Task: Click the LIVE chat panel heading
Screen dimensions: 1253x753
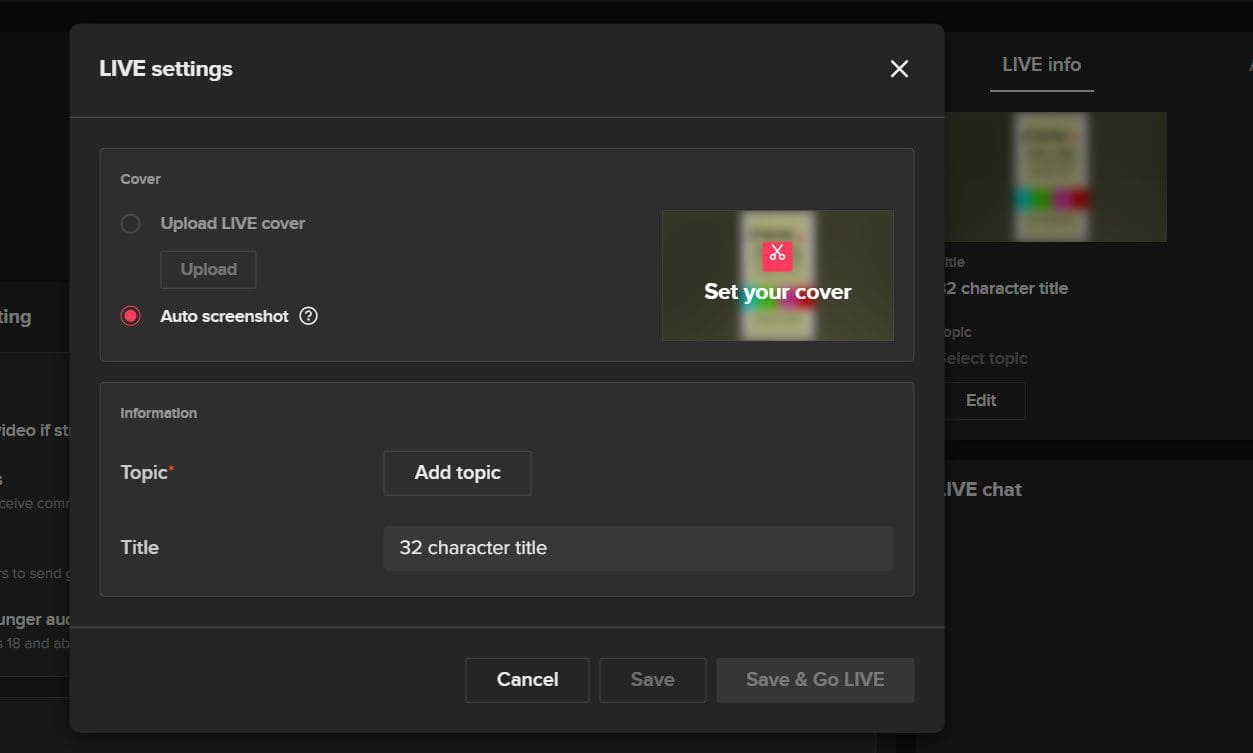Action: (982, 489)
